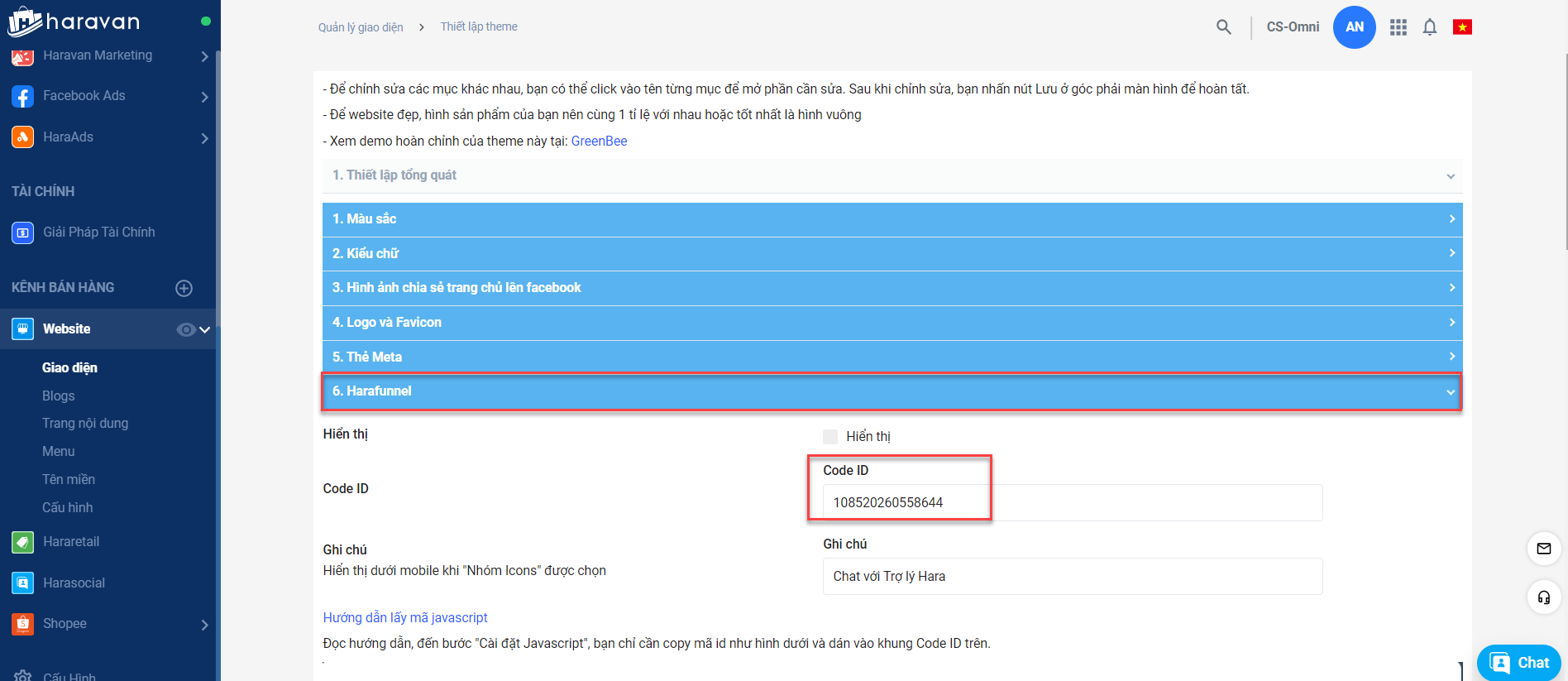Expand the 1. Màu sắc section
This screenshot has height=681, width=1568.
pyautogui.click(x=892, y=219)
